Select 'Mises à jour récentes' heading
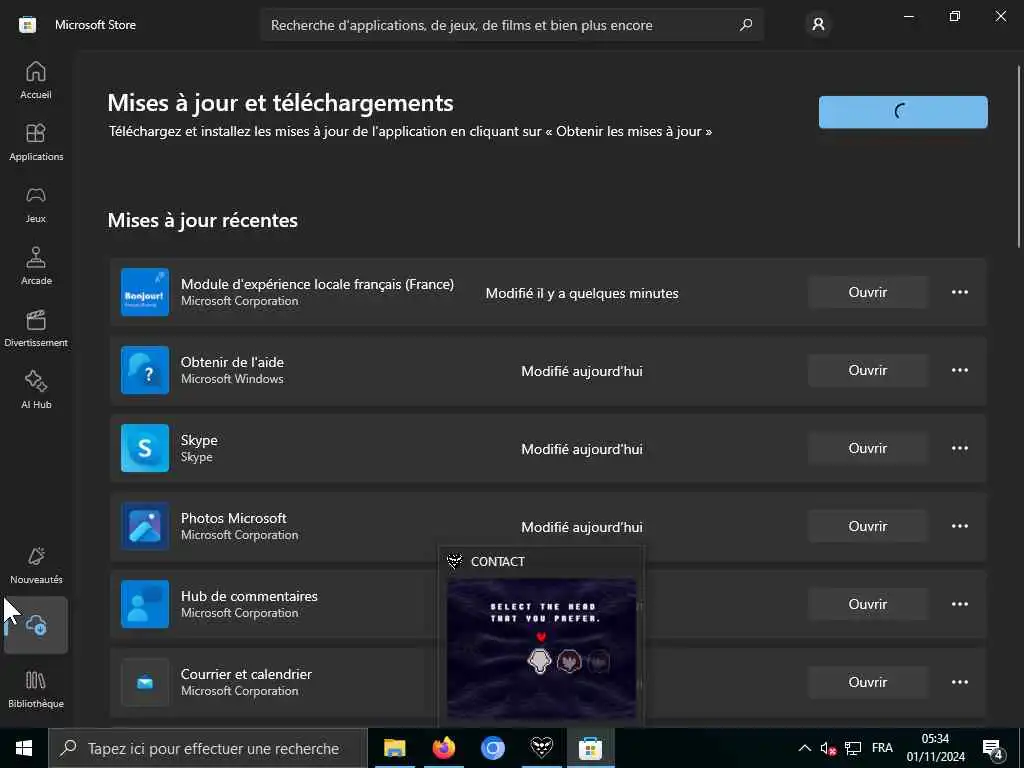 [202, 220]
